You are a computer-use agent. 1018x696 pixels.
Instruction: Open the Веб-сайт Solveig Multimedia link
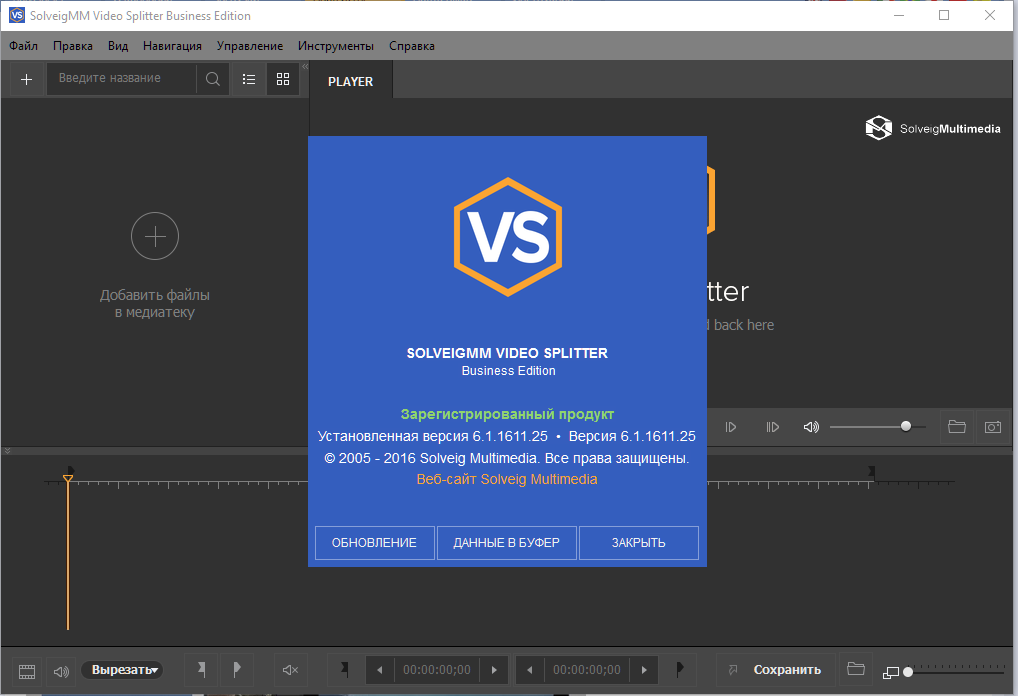point(507,479)
